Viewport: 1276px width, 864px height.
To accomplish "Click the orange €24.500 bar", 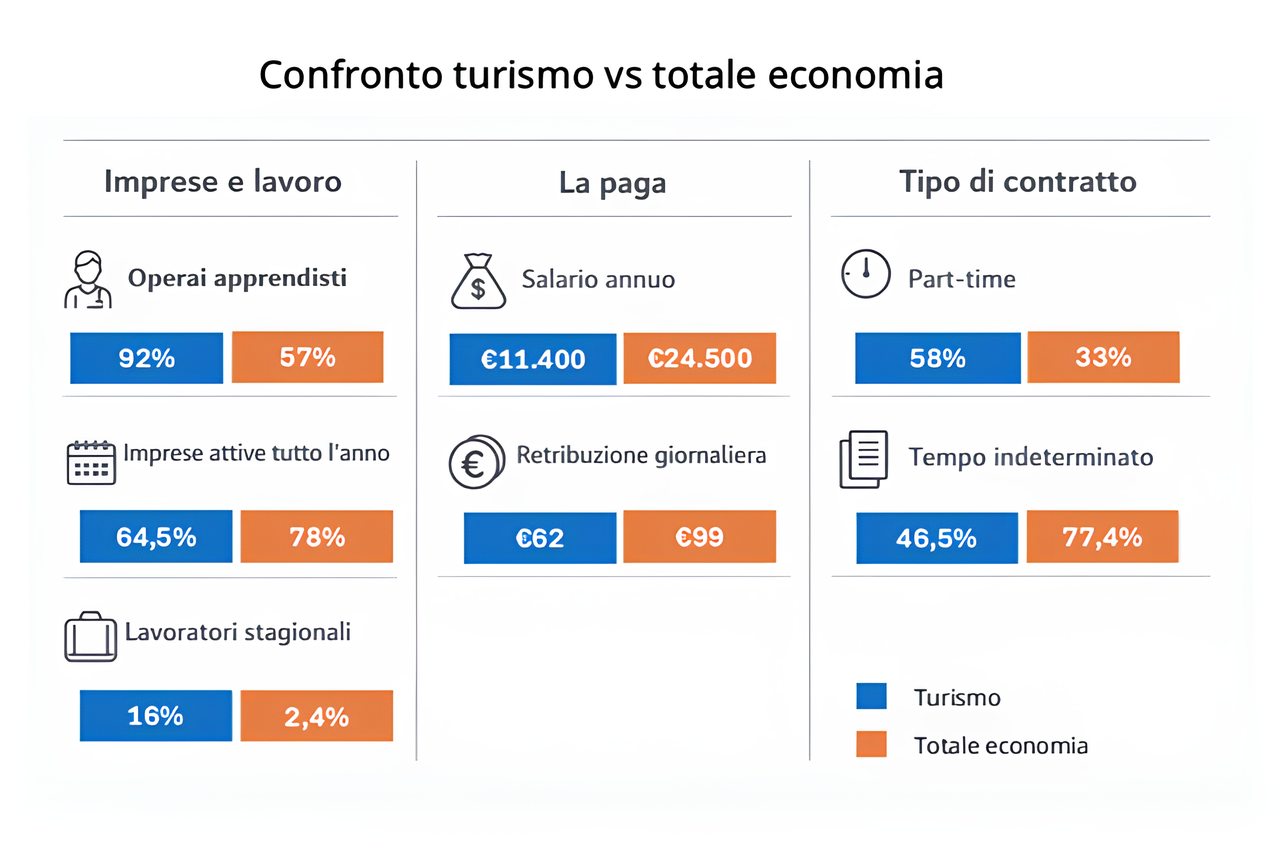I will (699, 359).
